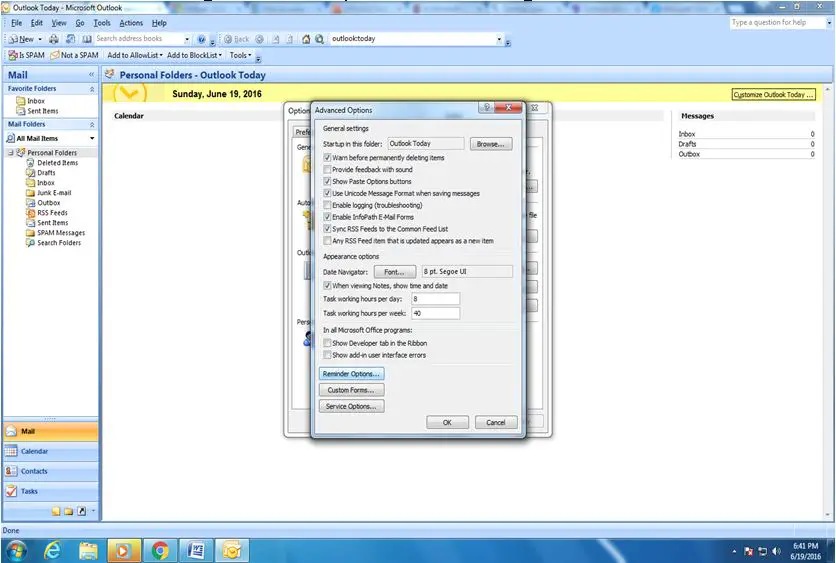Screen dimensions: 836x563
Task: Toggle Use Unicode Message Format checkbox
Action: pyautogui.click(x=327, y=193)
